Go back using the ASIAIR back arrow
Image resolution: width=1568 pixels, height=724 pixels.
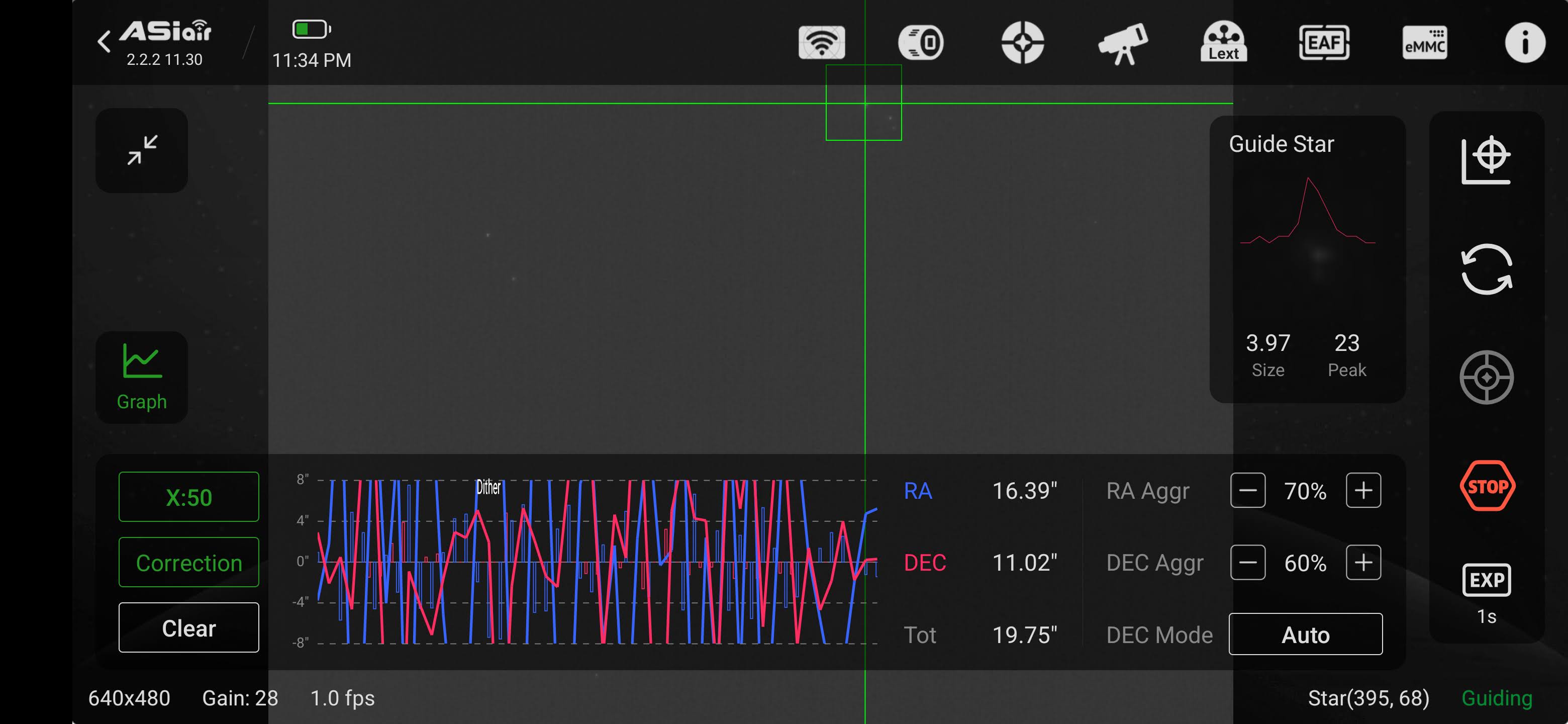point(104,42)
